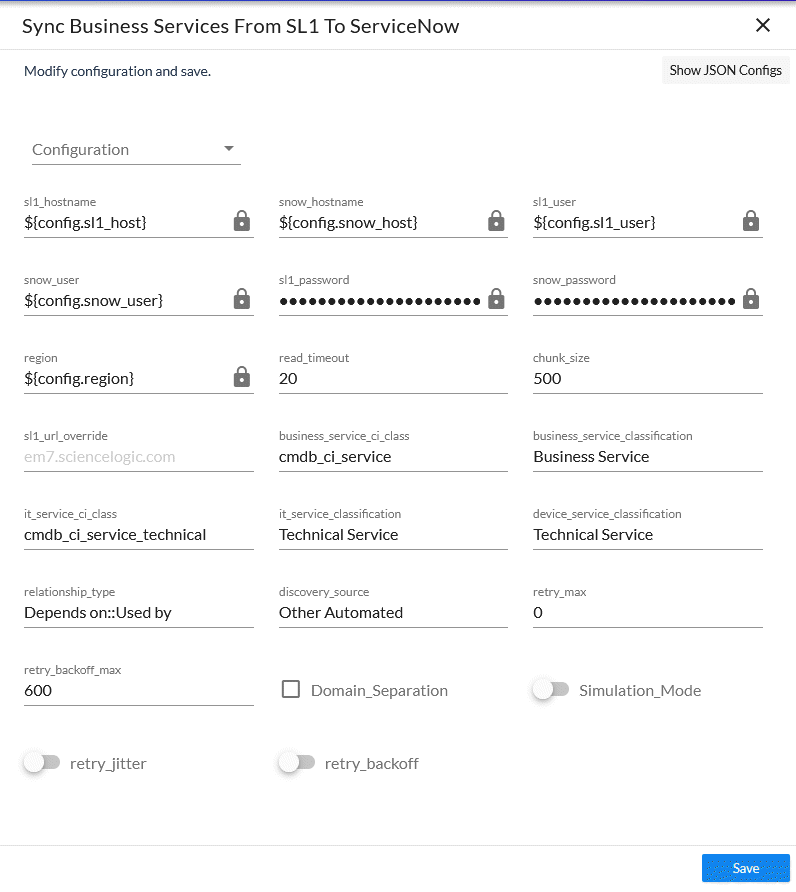Open the Configuration dropdown
Viewport: 796px width, 892px height.
[136, 150]
